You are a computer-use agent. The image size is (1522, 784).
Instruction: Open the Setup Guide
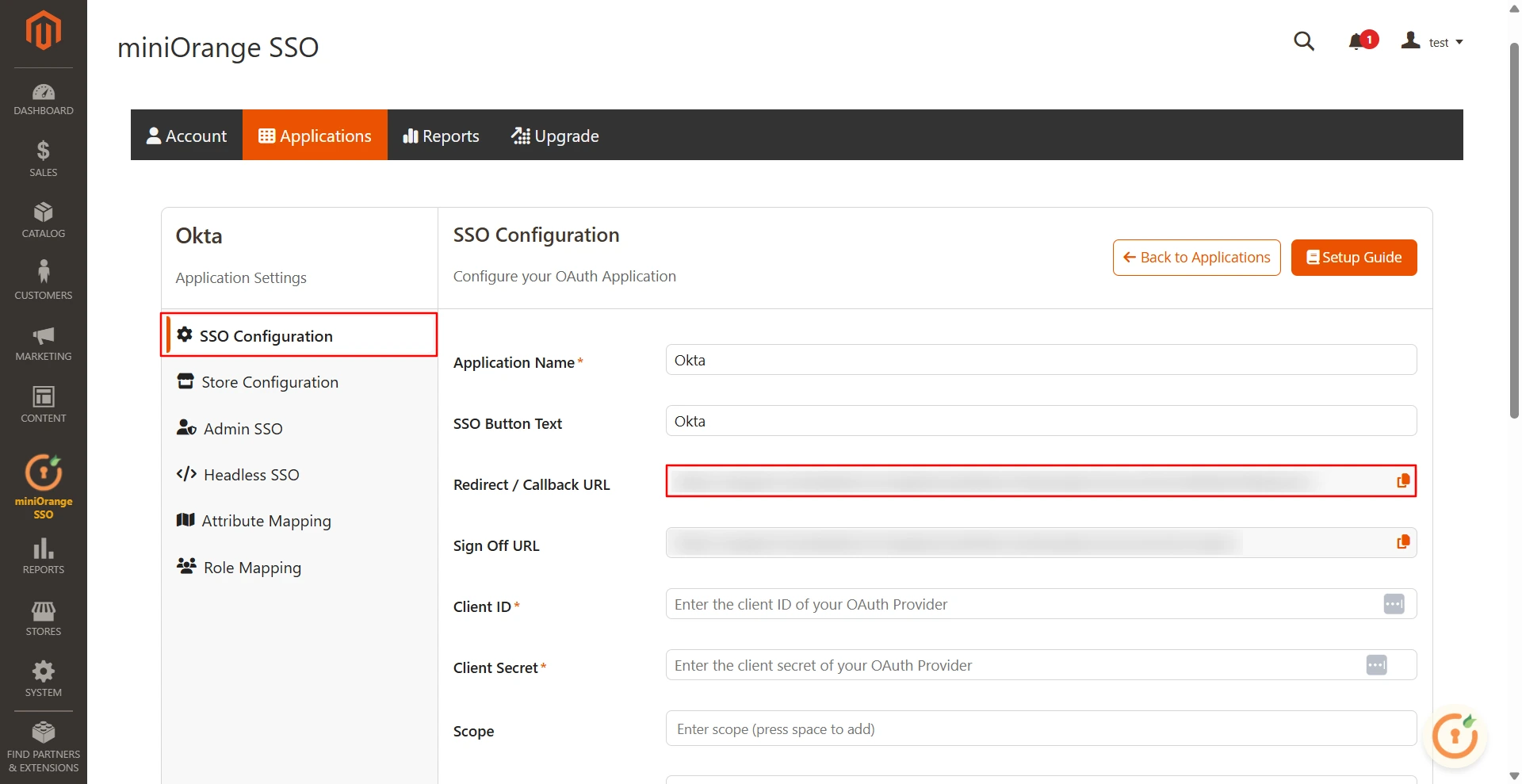[x=1353, y=257]
